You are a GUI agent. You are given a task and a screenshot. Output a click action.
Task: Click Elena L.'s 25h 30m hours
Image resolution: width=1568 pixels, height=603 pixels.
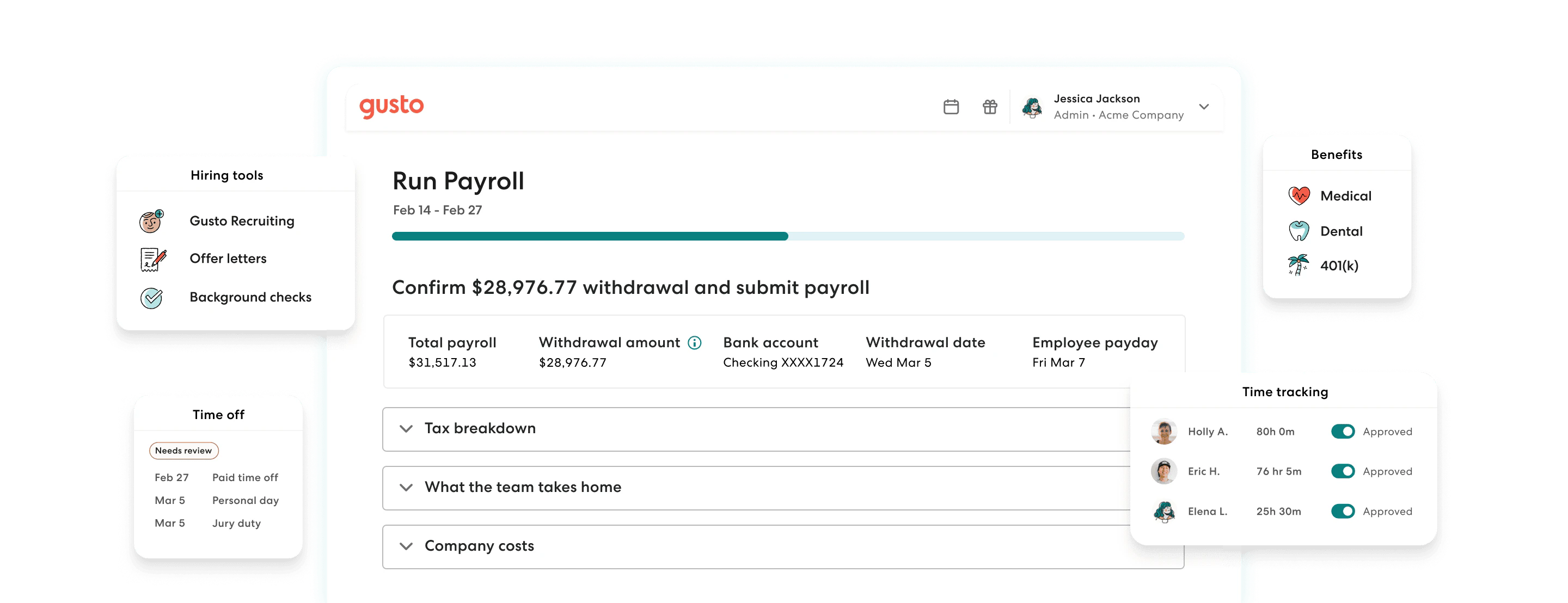coord(1278,512)
